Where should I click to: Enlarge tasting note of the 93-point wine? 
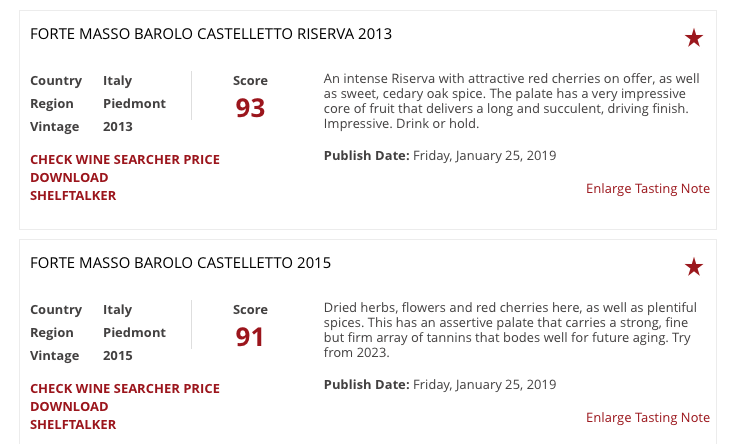648,188
